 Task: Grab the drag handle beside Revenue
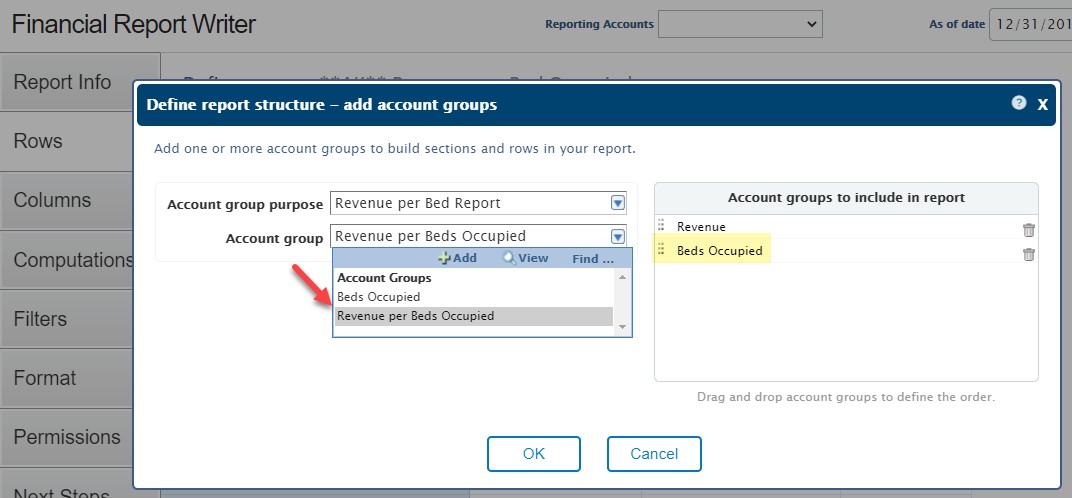[661, 227]
